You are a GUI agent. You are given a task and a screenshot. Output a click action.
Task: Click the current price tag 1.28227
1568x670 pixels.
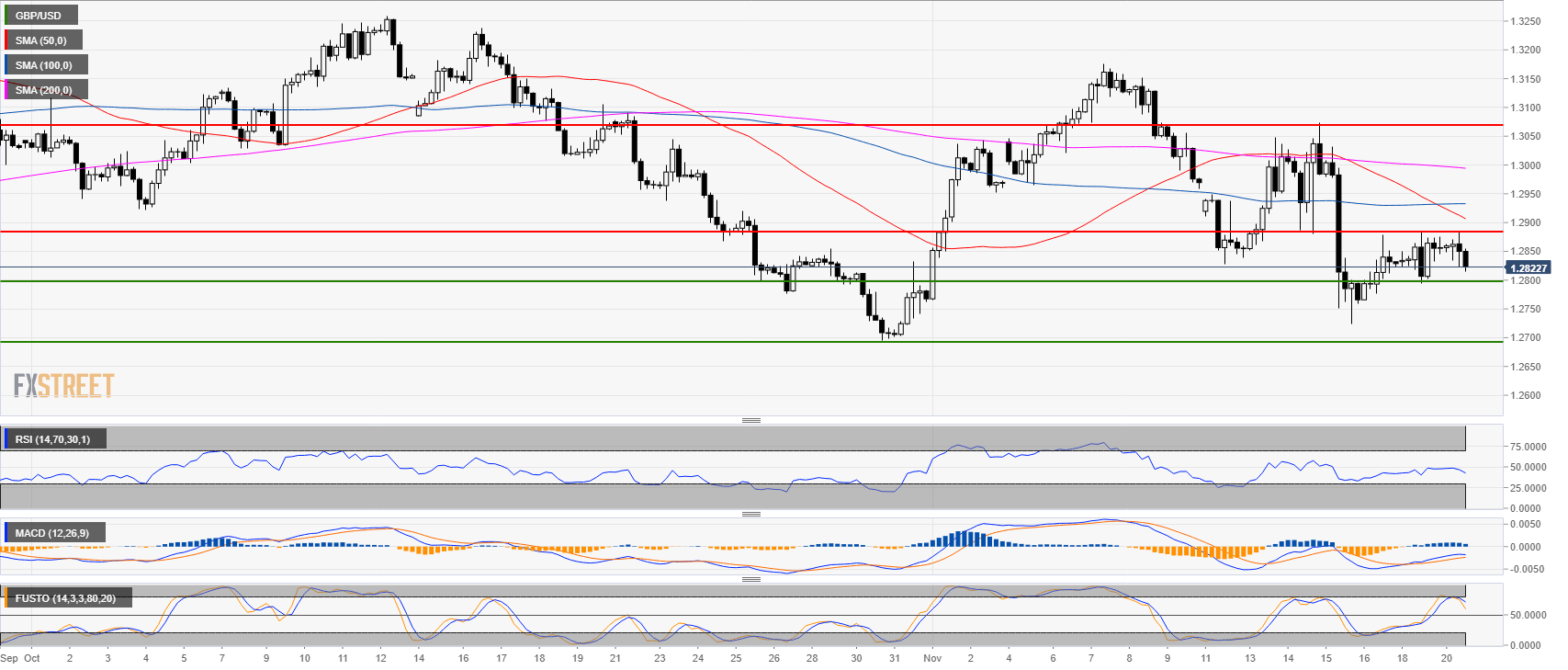coord(1528,268)
